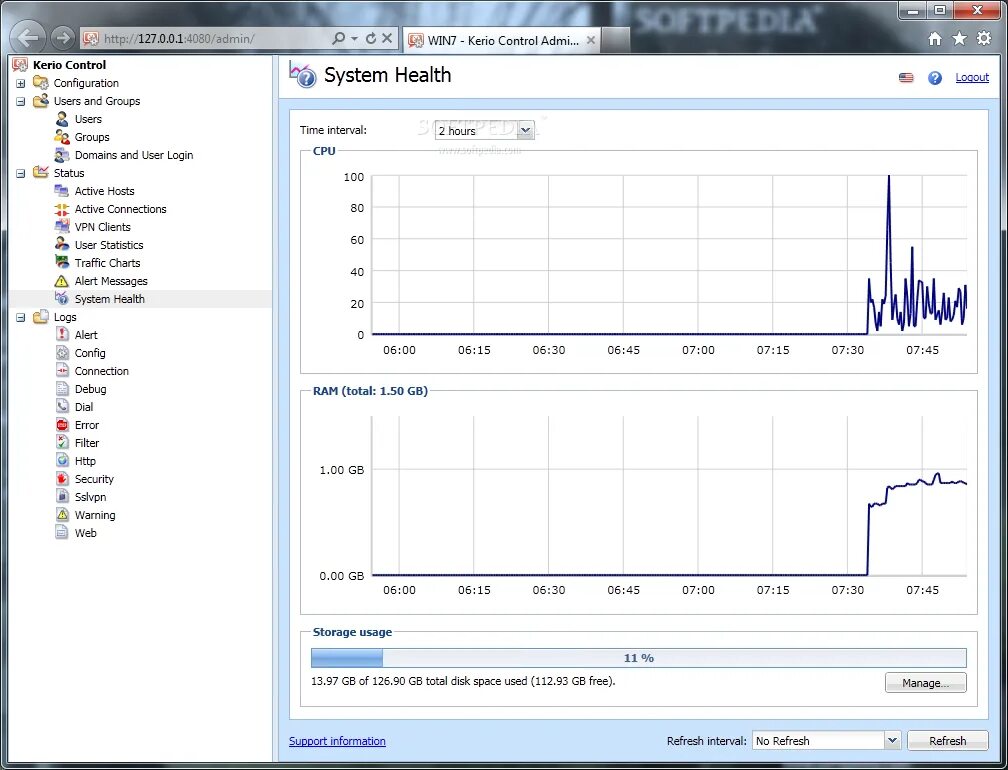1008x770 pixels.
Task: Click the browser address bar URL
Action: 179,39
